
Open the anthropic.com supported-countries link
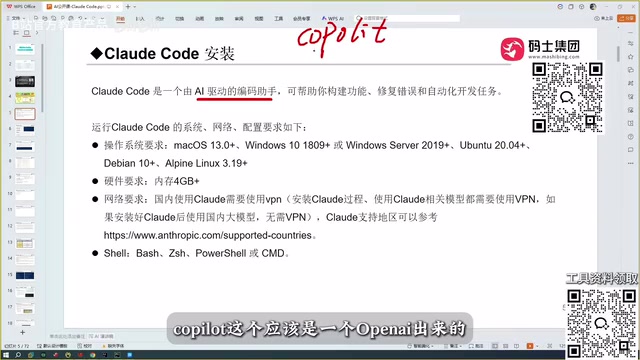[x=208, y=236]
